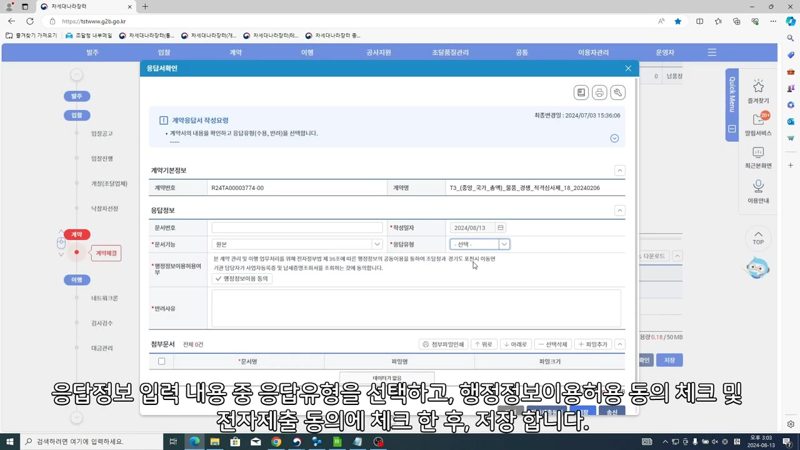Click the 첨부파일안내 button
This screenshot has height=450, width=800.
click(443, 344)
